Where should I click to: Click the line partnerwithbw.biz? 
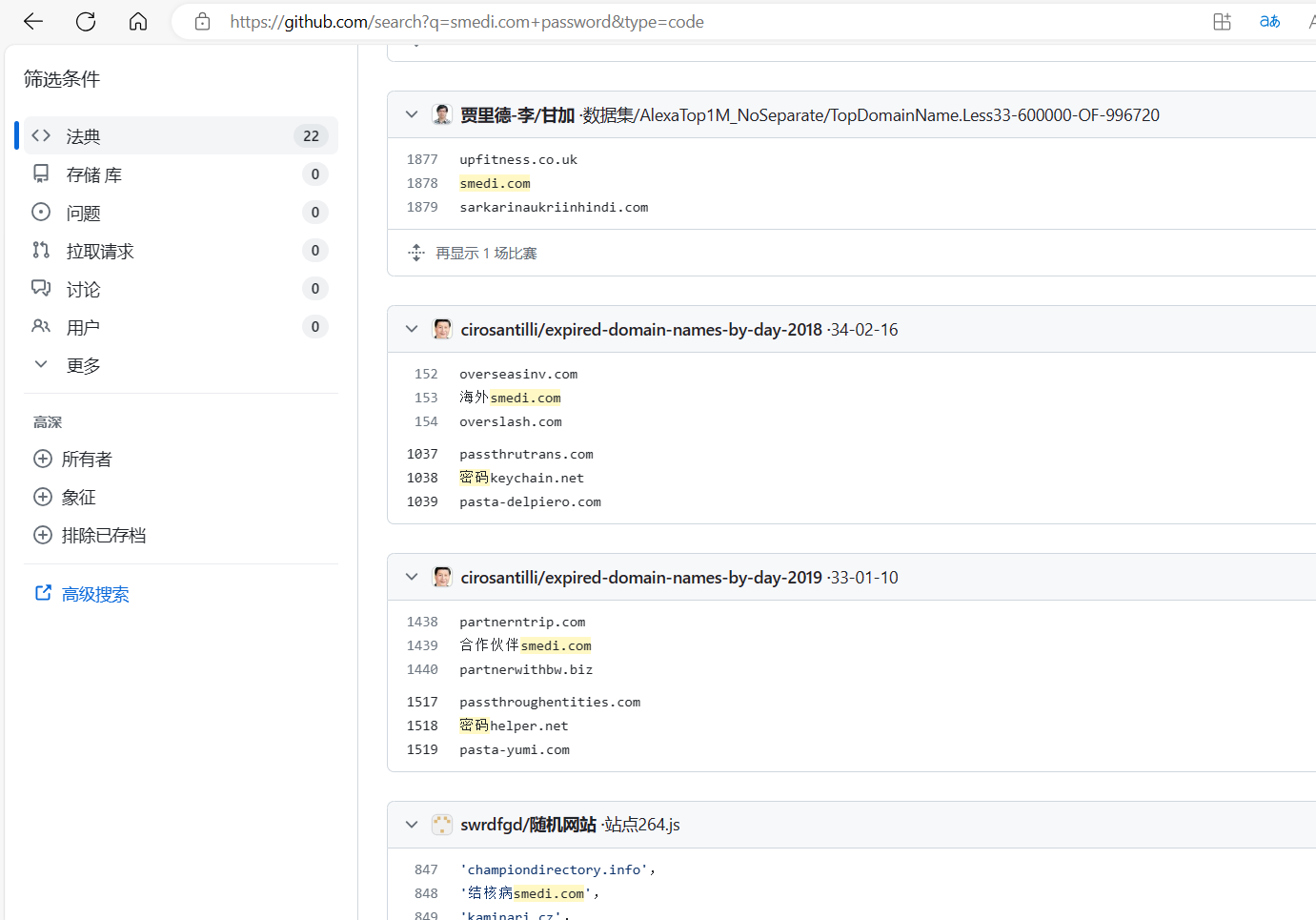[526, 669]
